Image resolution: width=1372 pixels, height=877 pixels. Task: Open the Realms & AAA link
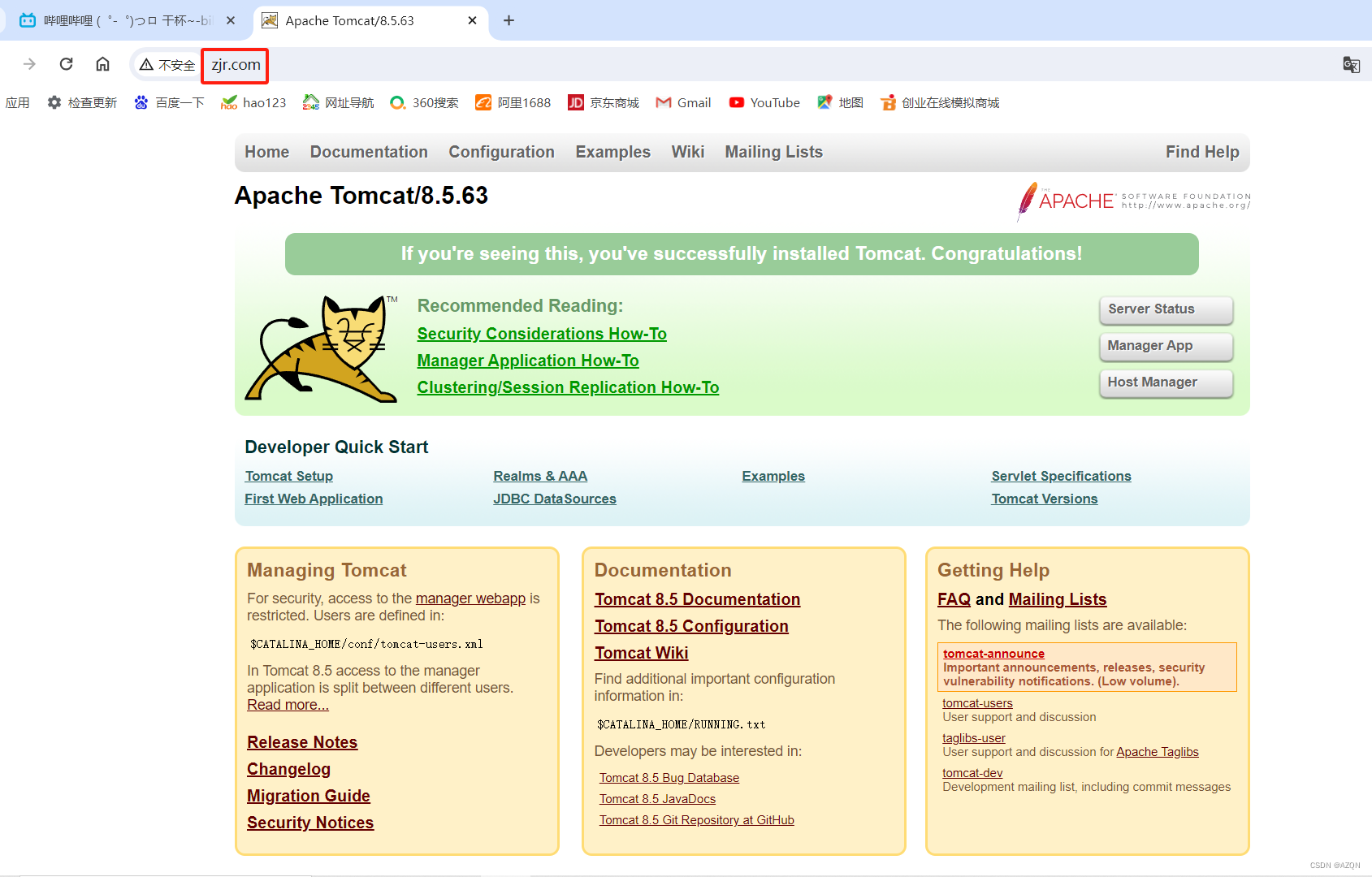coord(540,476)
